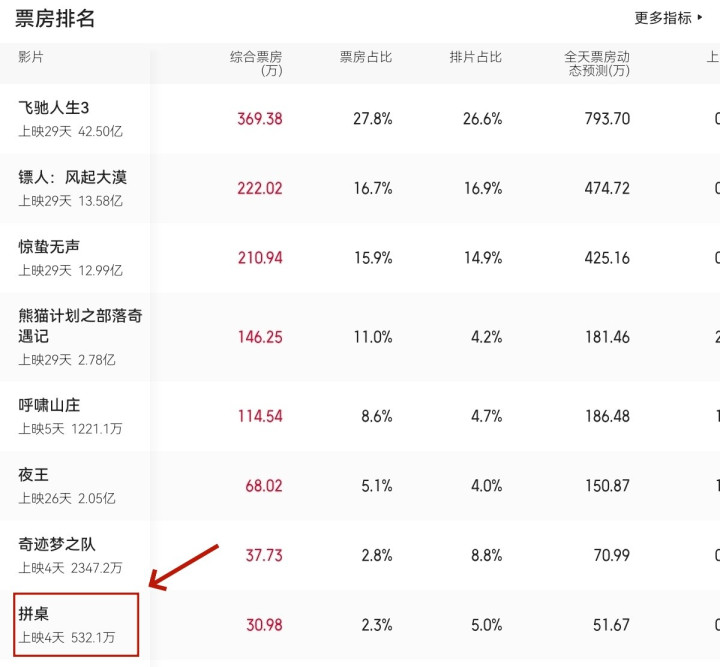Open the 呼啸山庄 film title

tap(49, 405)
